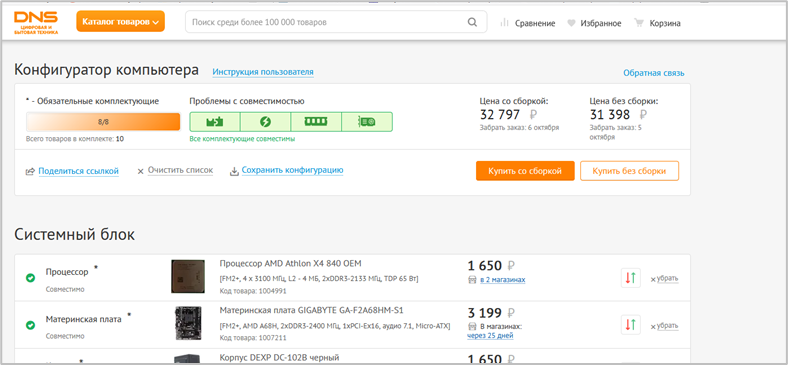
Task: Click убрать for the processor row
Action: 668,279
